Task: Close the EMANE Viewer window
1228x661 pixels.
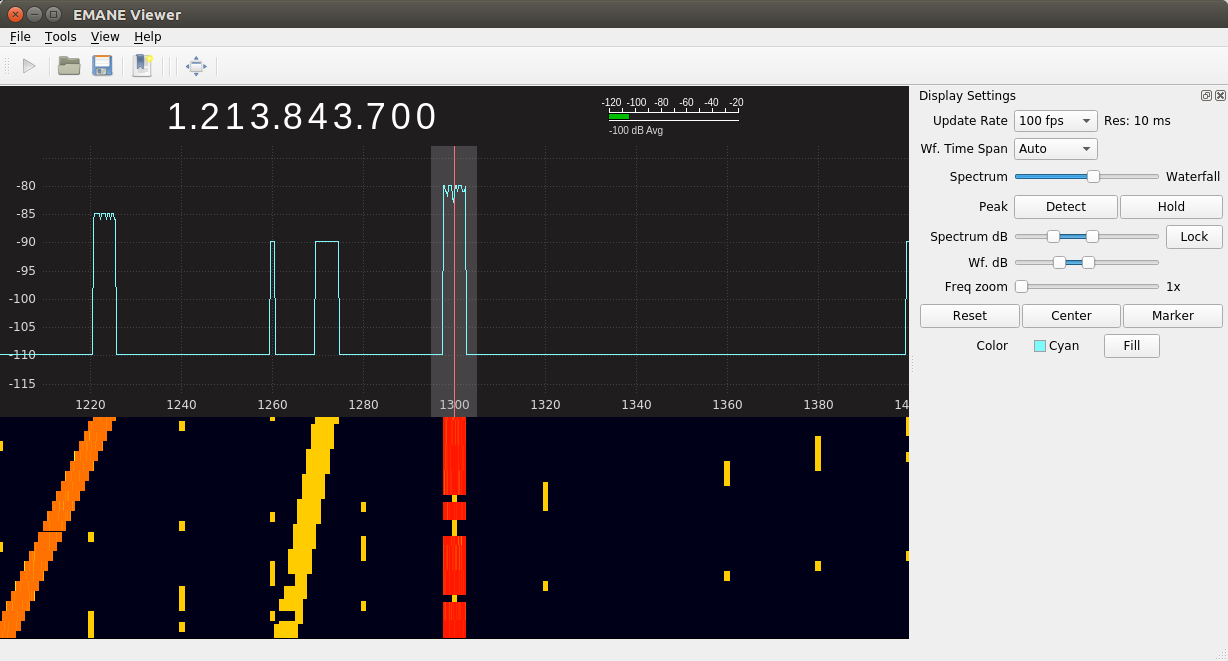Action: [15, 14]
